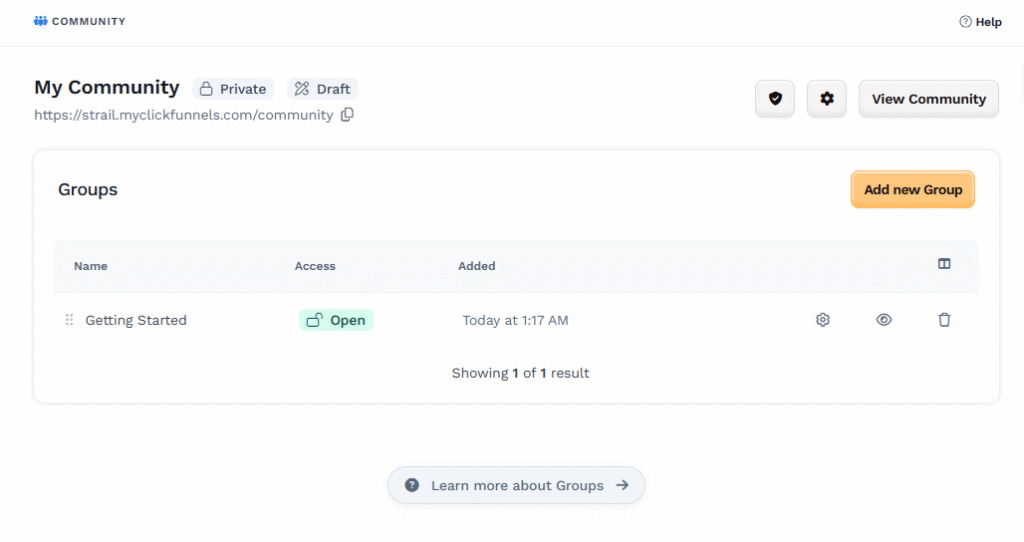The width and height of the screenshot is (1024, 542).
Task: Click Learn more about Groups link
Action: click(x=517, y=485)
